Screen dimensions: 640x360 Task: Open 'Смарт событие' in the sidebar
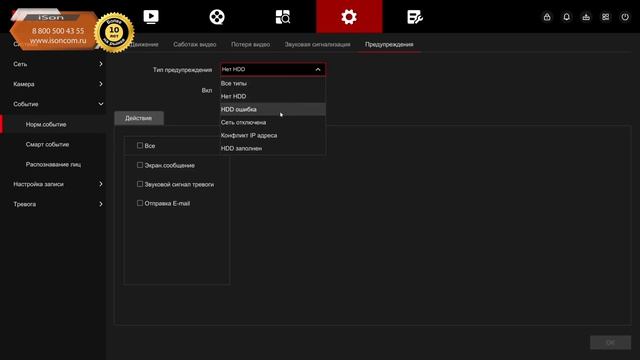tap(54, 144)
